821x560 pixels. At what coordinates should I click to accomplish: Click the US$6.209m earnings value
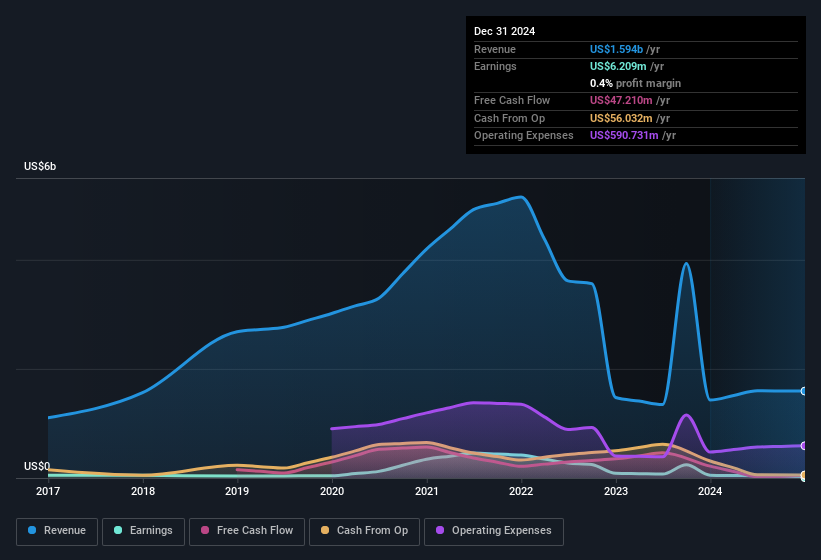(x=618, y=66)
